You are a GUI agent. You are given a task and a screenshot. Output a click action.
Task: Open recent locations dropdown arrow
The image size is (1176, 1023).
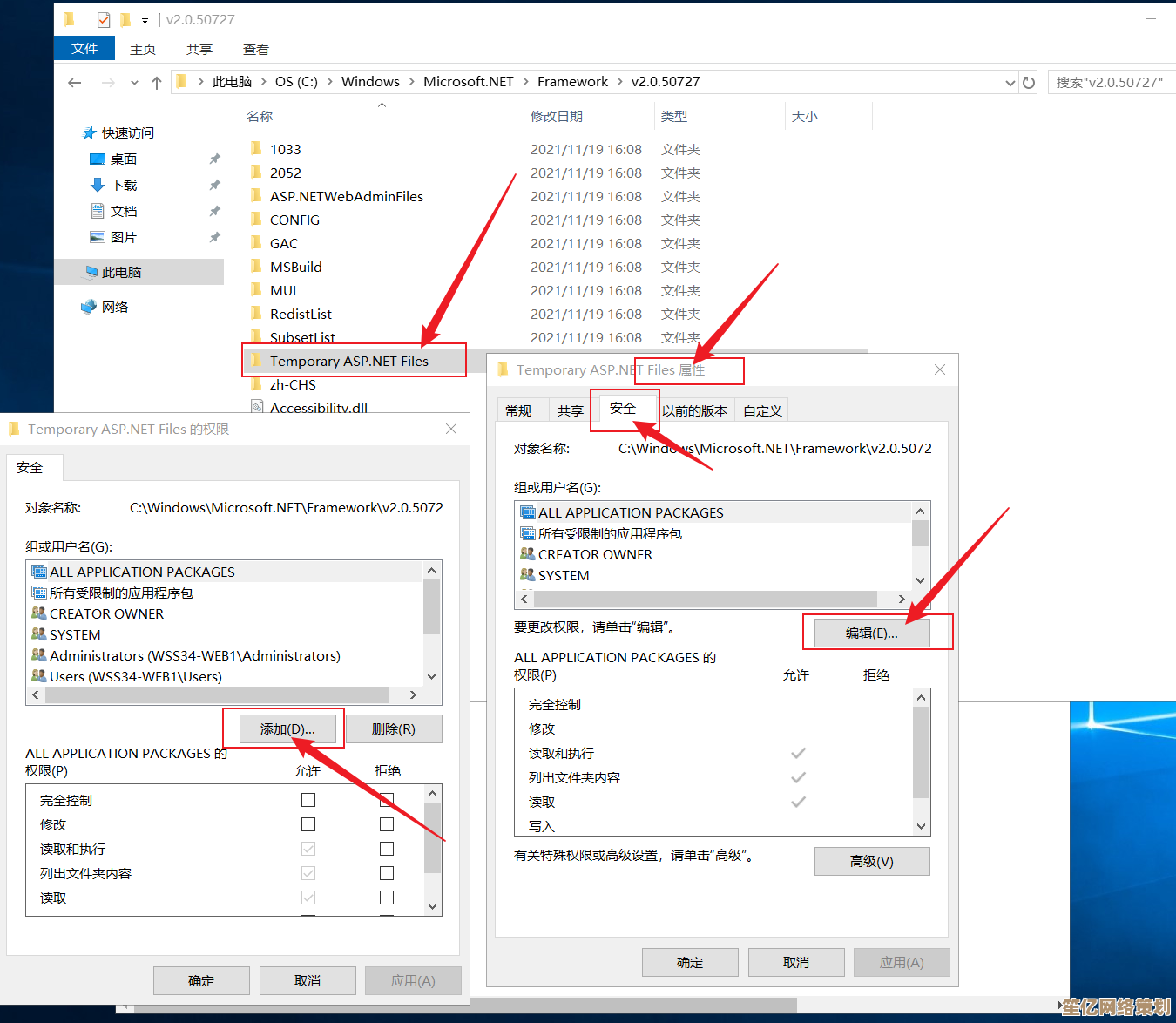134,83
